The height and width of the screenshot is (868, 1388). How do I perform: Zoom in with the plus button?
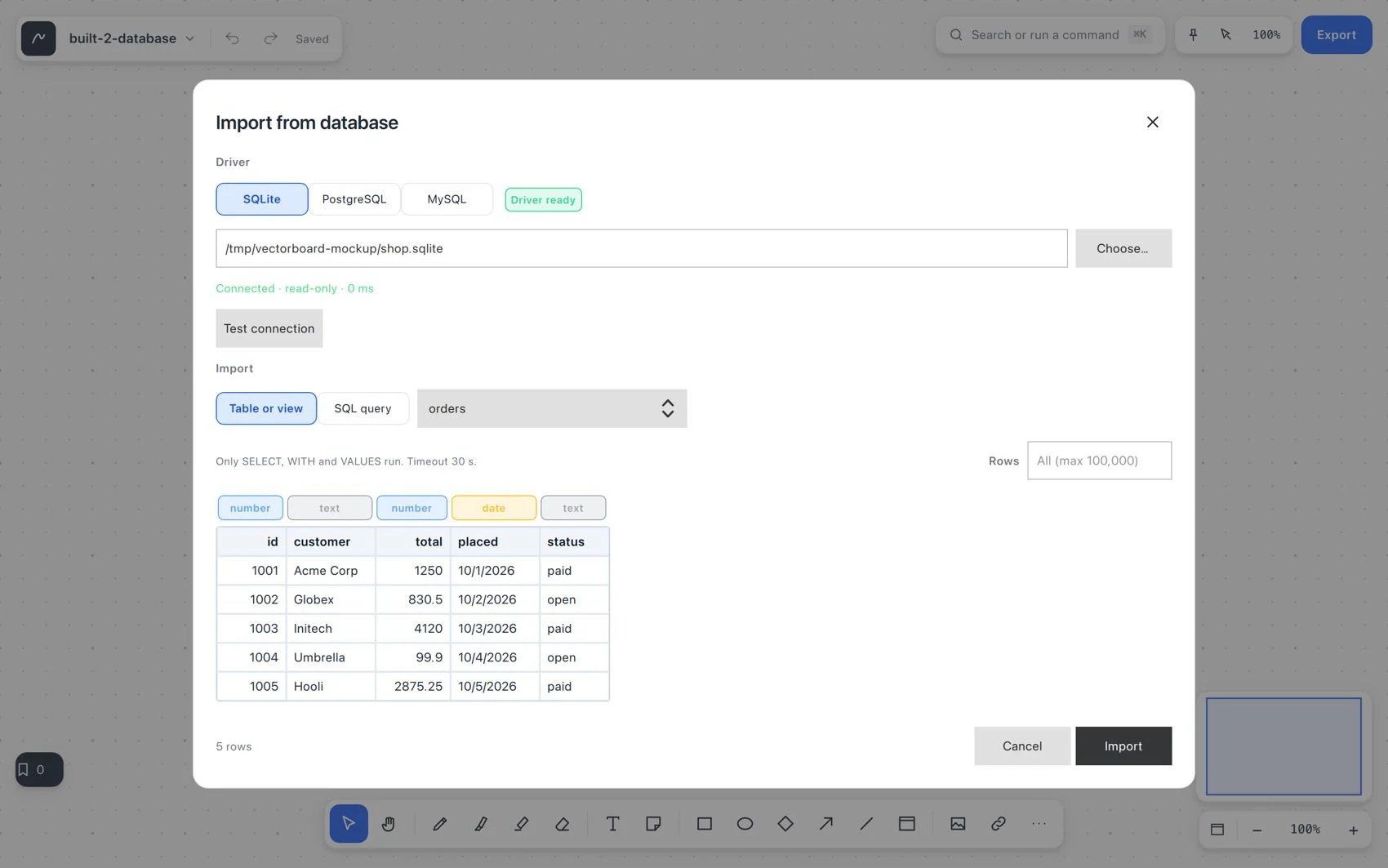[x=1353, y=830]
